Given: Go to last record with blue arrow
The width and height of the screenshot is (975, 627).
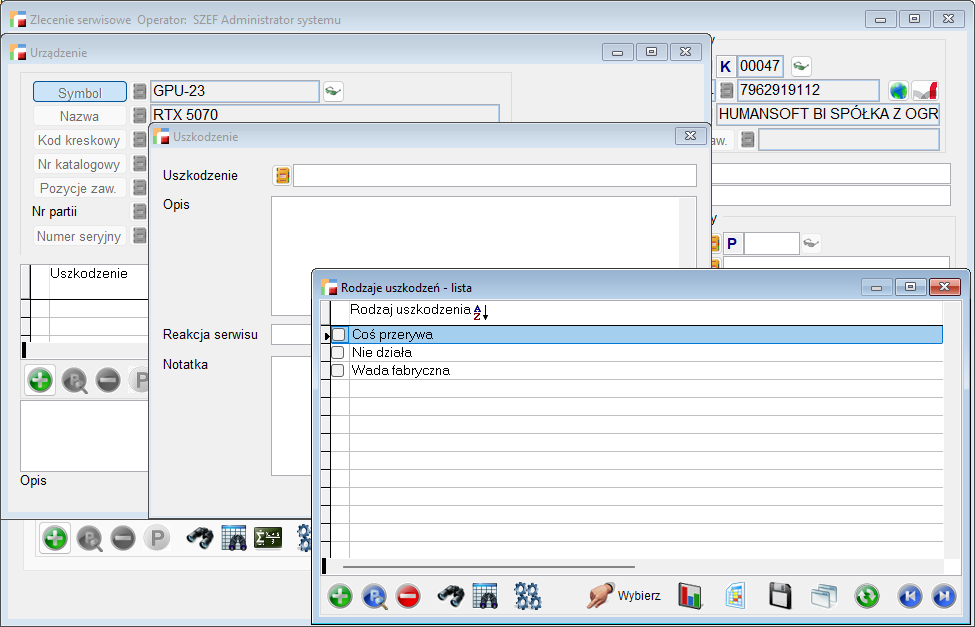Looking at the screenshot, I should click(943, 597).
